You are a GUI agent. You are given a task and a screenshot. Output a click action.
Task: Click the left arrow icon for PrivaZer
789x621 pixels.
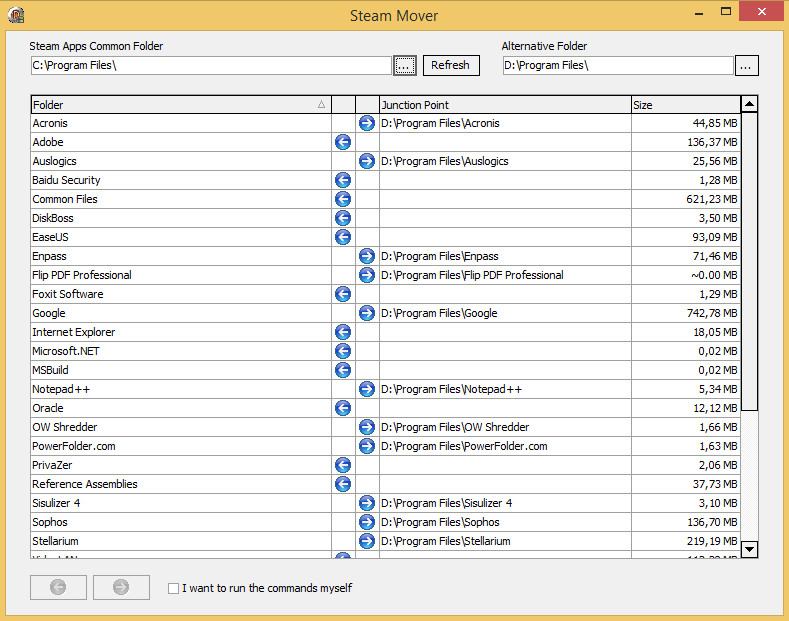(x=343, y=465)
